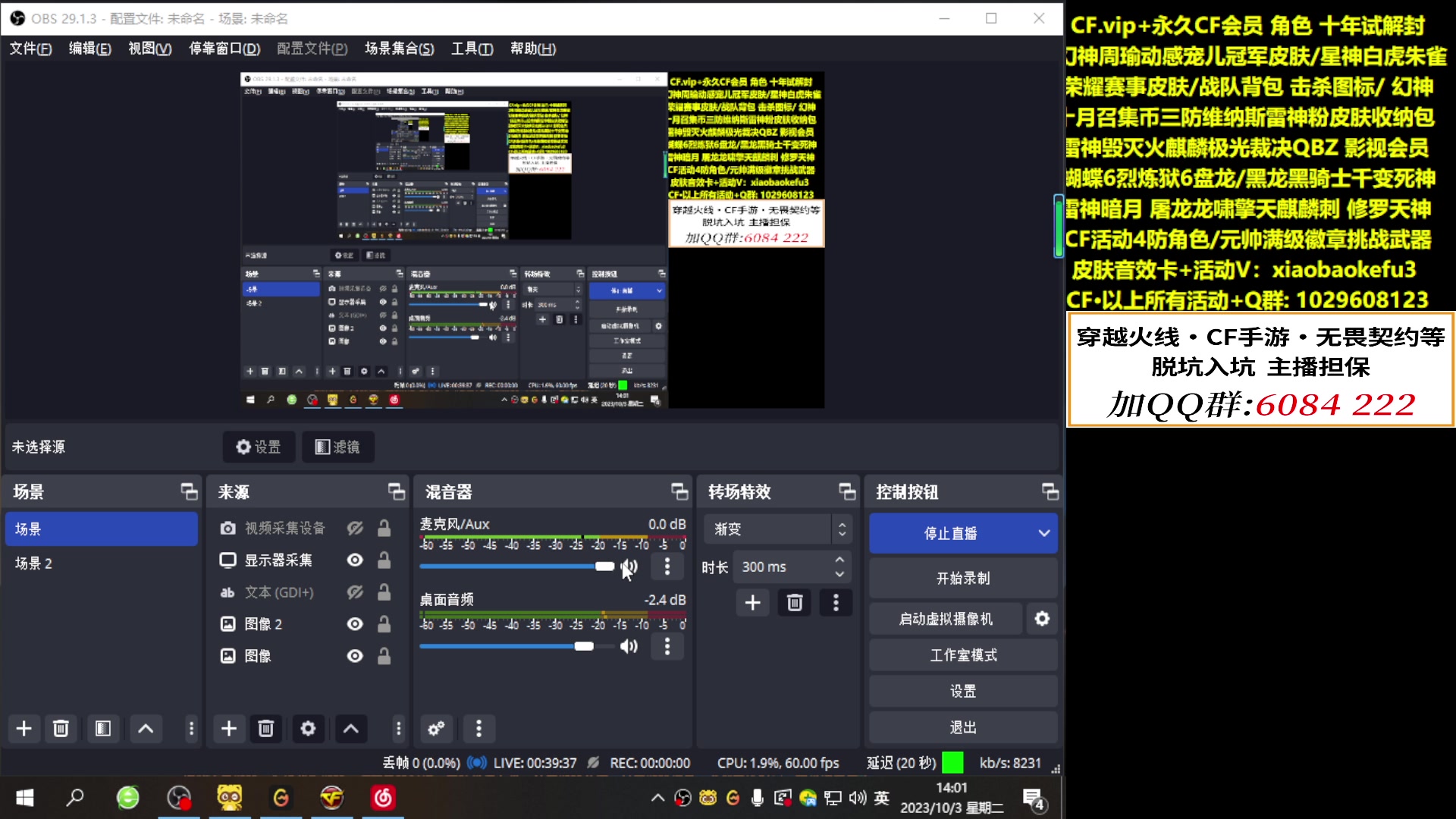Mute the 桌面音频 speaker icon
The height and width of the screenshot is (819, 1456).
[629, 646]
